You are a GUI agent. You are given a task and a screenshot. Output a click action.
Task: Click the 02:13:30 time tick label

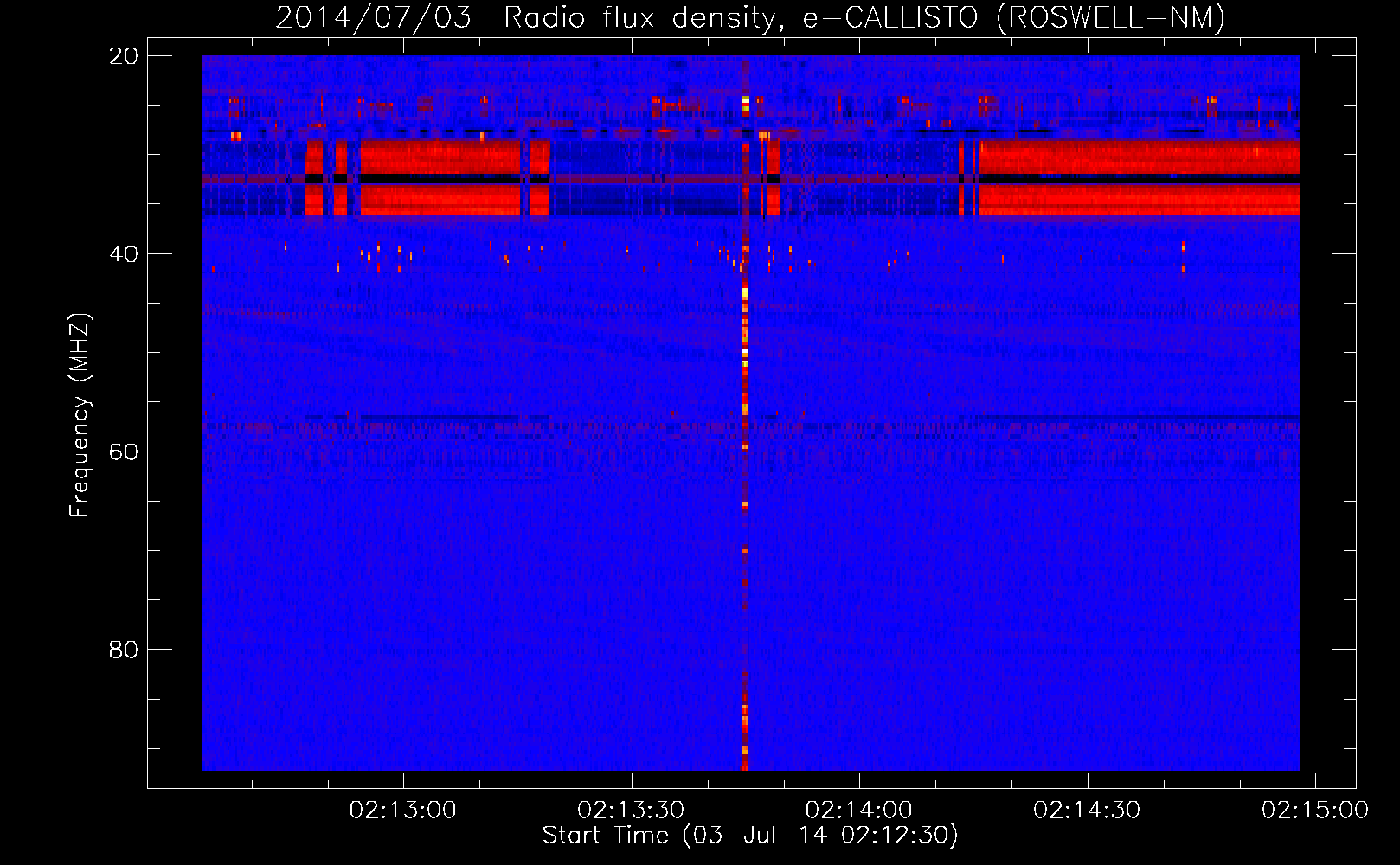[631, 811]
